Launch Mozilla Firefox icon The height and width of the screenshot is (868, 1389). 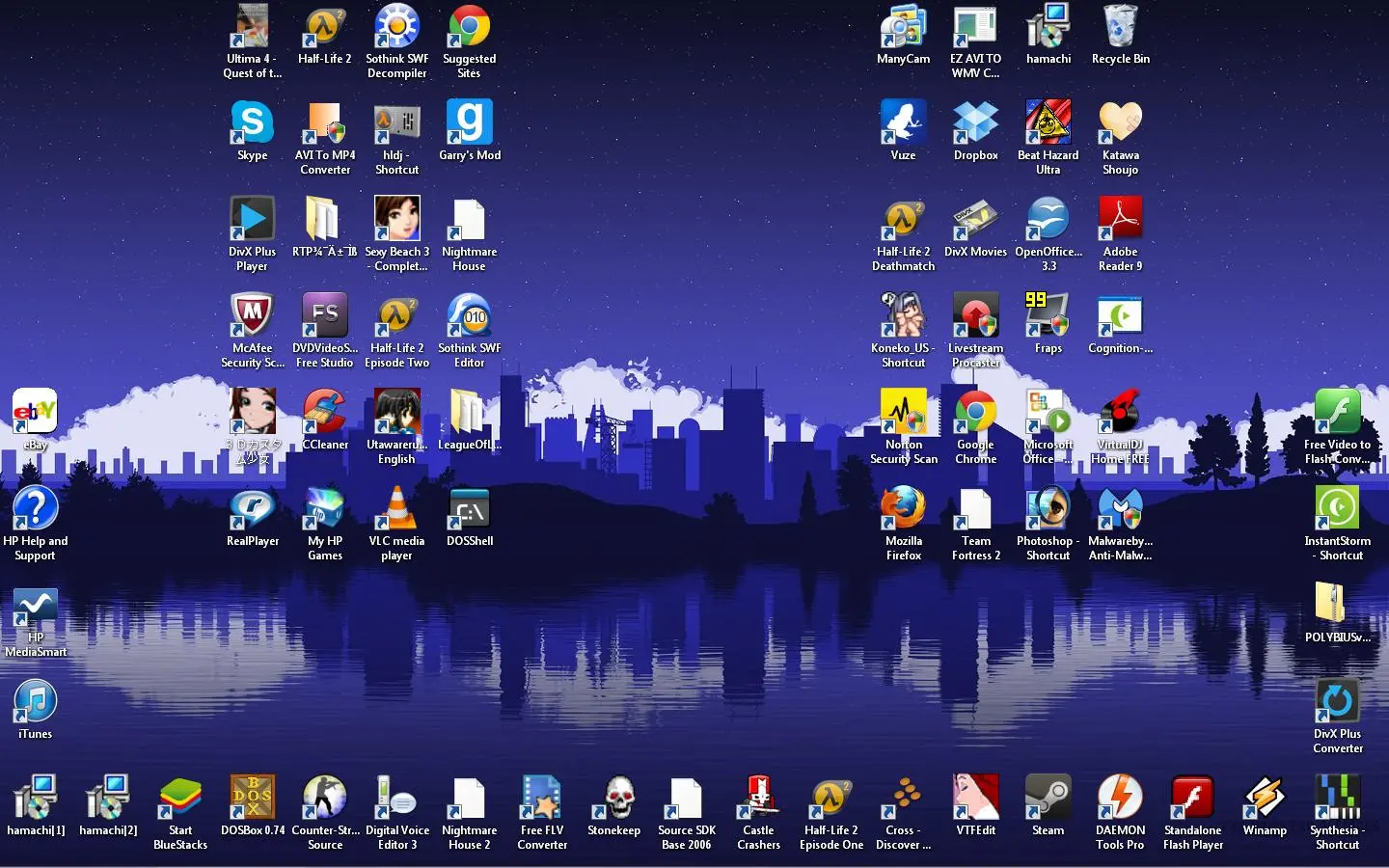tap(904, 508)
